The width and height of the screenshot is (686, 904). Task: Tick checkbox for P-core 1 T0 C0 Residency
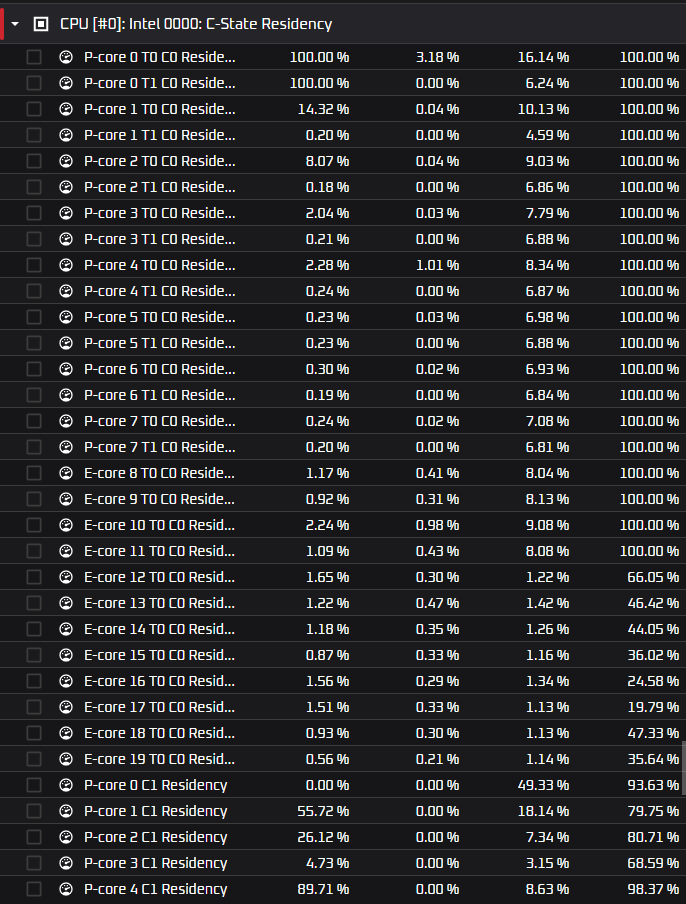point(34,109)
